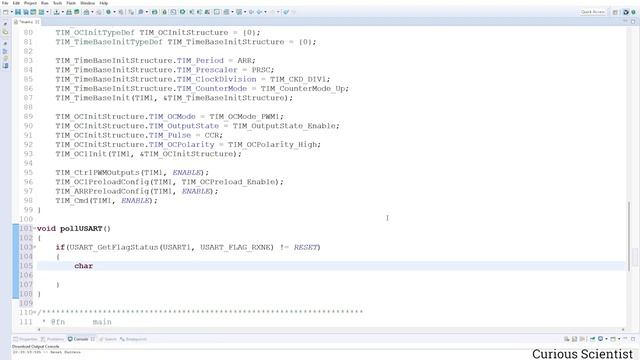640x360 pixels.
Task: Click the editor horizontal scrollbar left arrow
Action: 39,330
